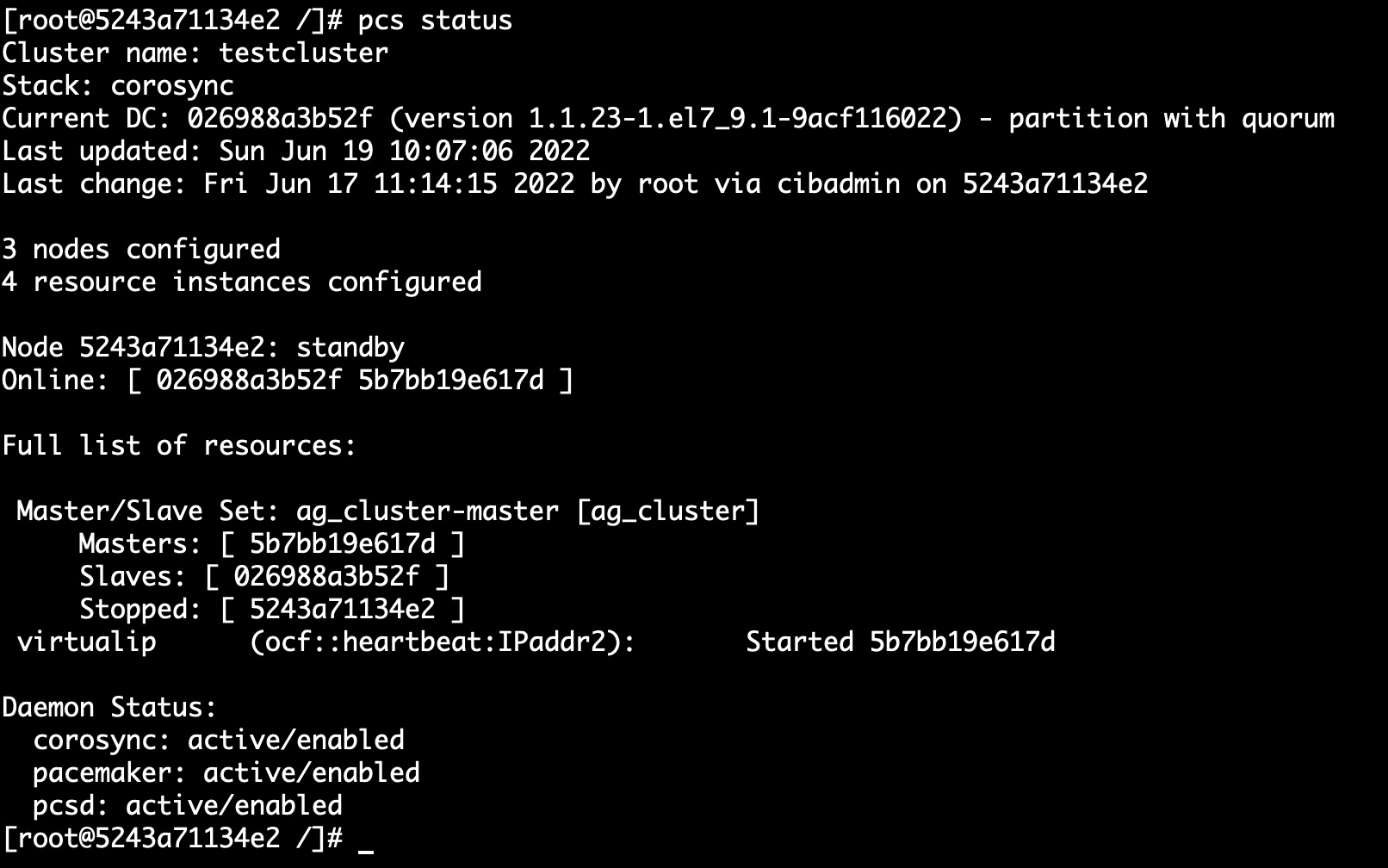The width and height of the screenshot is (1388, 868).
Task: Click the "standby" node status word
Action: coord(350,347)
